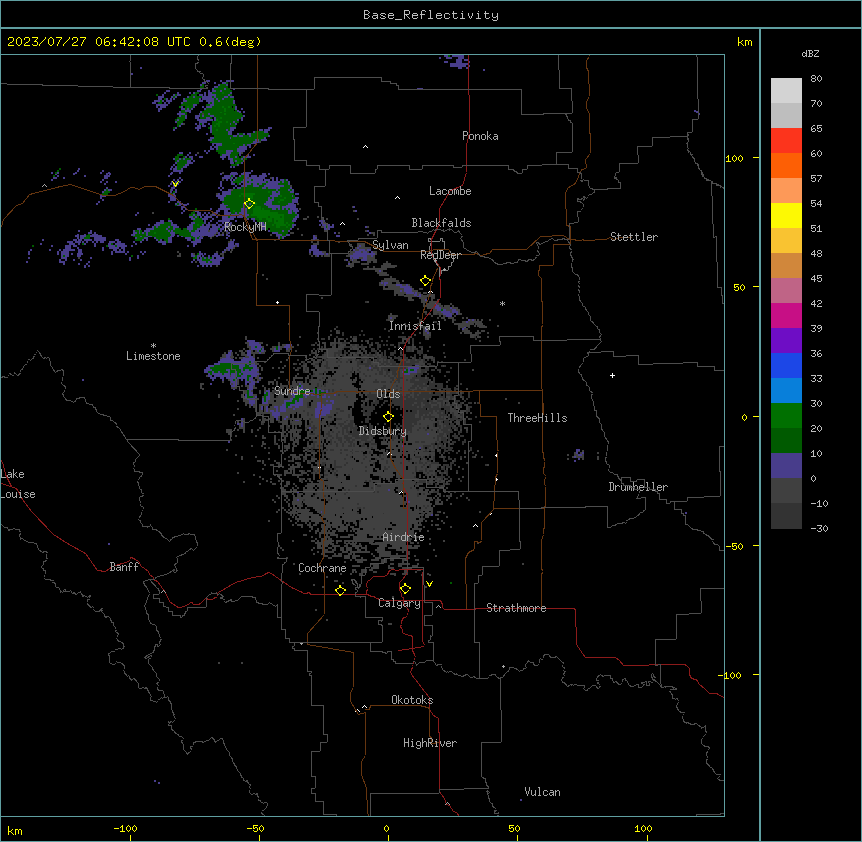The height and width of the screenshot is (842, 862).
Task: Select the Lacombe city label
Action: click(450, 191)
